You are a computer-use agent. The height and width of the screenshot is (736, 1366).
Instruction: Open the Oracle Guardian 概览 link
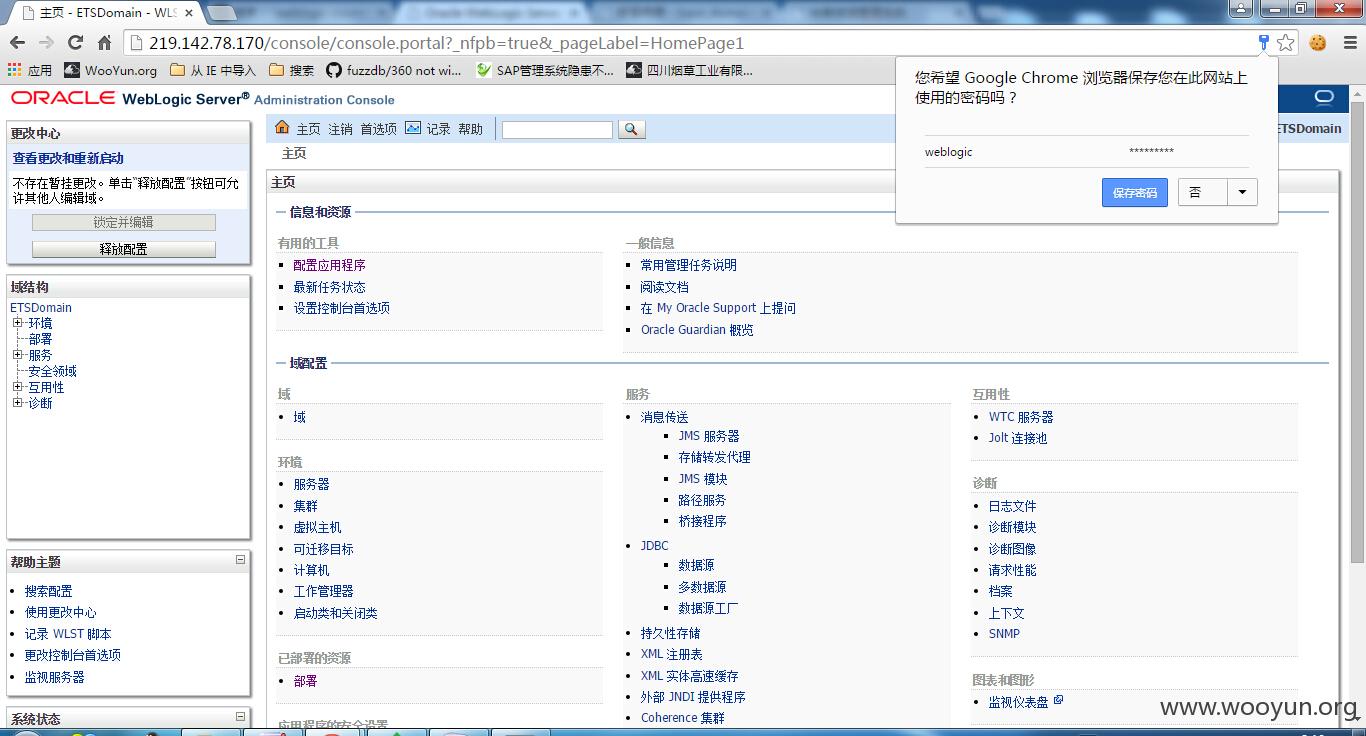point(697,330)
